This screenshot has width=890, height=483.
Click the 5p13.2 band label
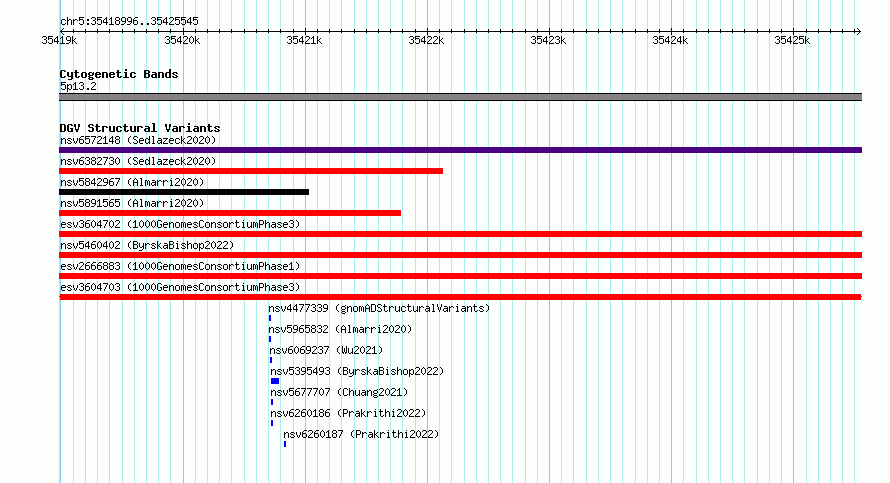click(78, 86)
